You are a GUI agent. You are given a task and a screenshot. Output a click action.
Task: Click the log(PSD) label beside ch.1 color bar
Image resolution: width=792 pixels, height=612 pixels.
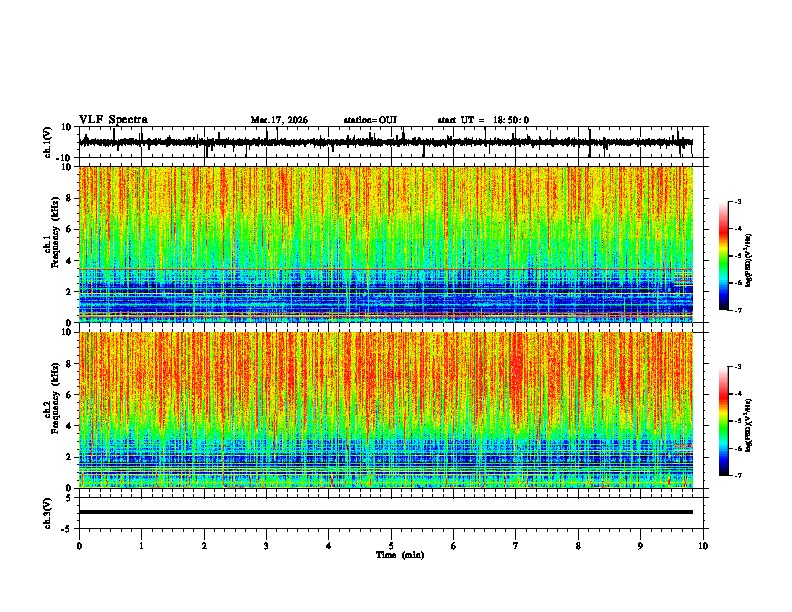(x=749, y=261)
